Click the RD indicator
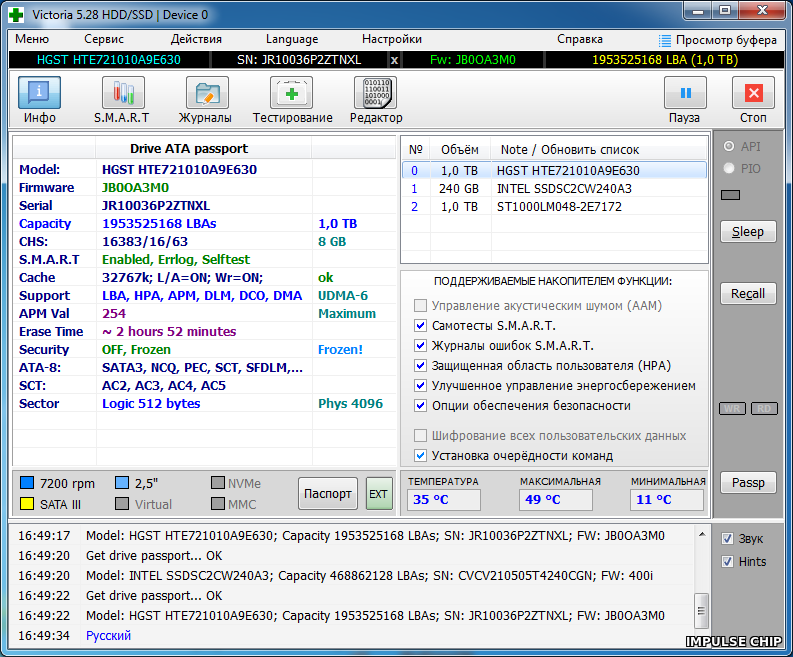Viewport: 793px width, 657px height. tap(764, 408)
